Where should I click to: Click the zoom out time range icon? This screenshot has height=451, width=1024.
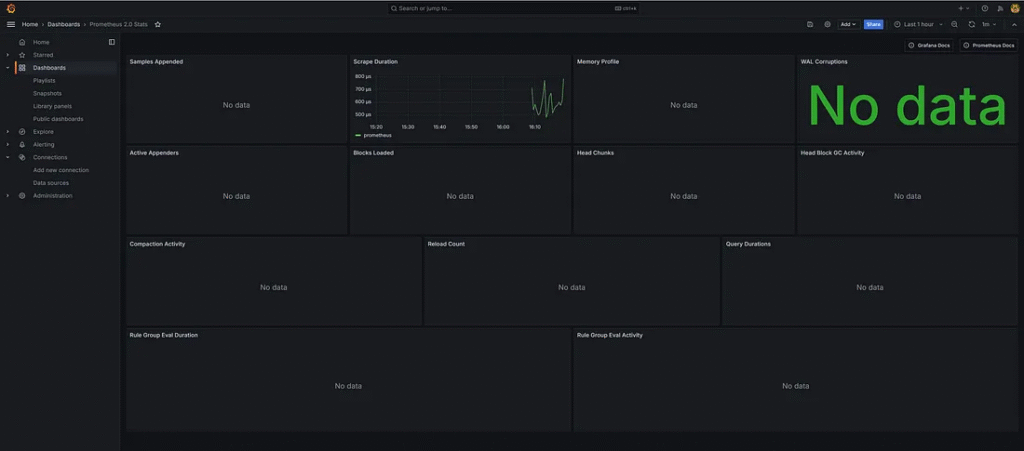955,24
